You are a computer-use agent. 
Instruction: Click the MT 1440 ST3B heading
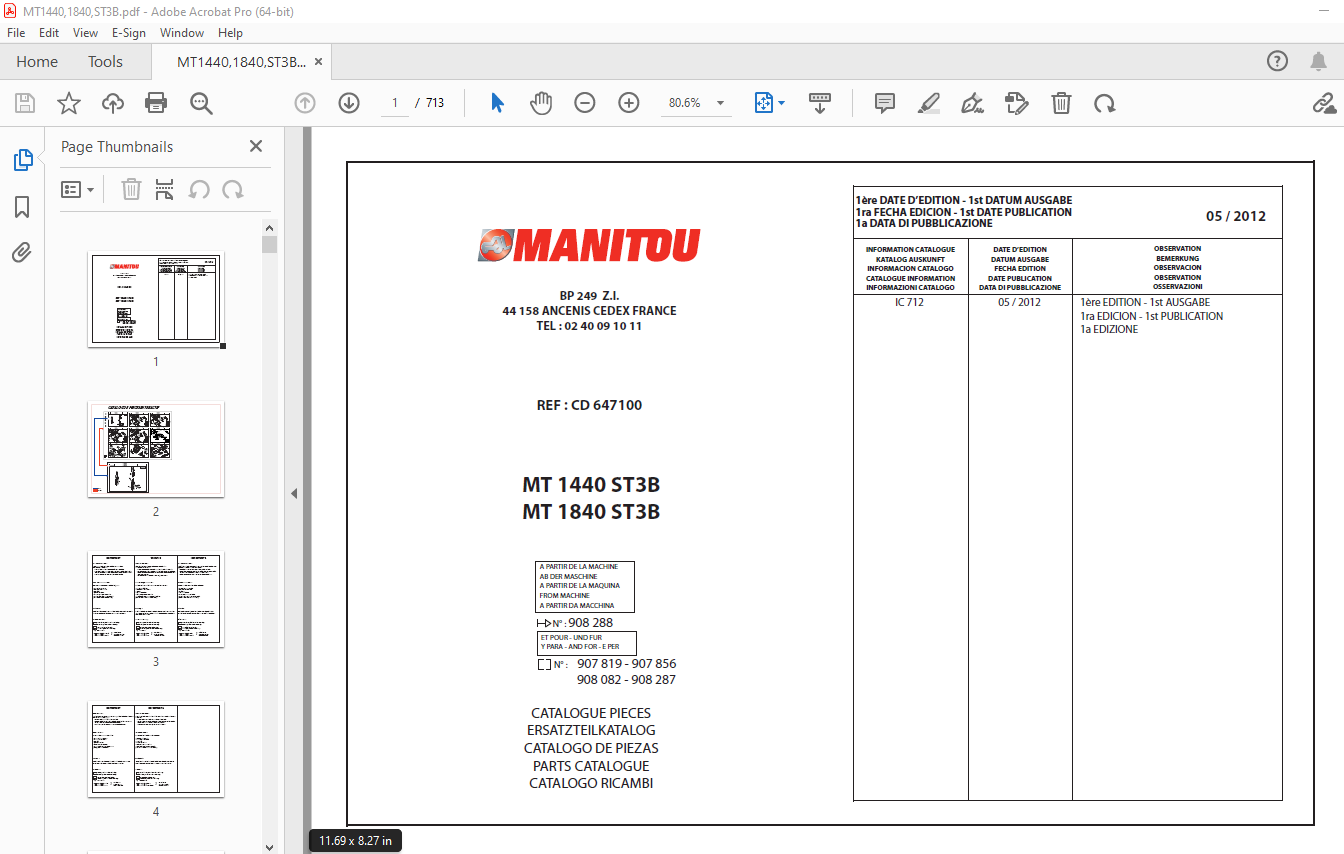click(591, 485)
